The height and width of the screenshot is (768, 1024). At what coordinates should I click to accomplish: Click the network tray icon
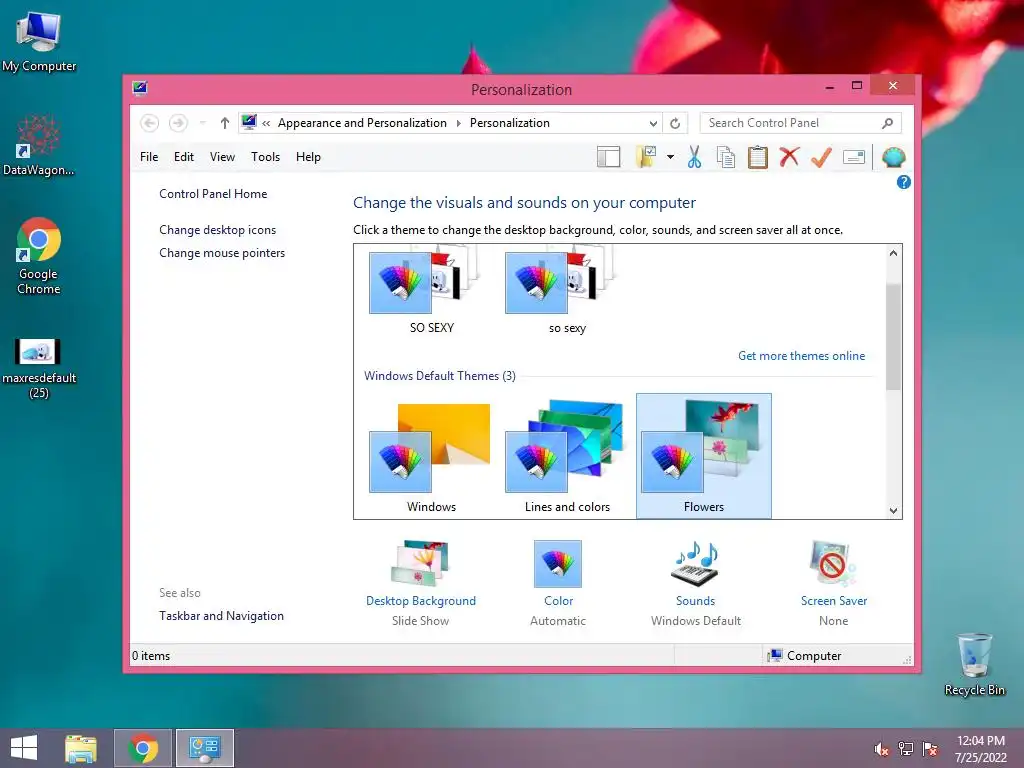click(x=905, y=749)
